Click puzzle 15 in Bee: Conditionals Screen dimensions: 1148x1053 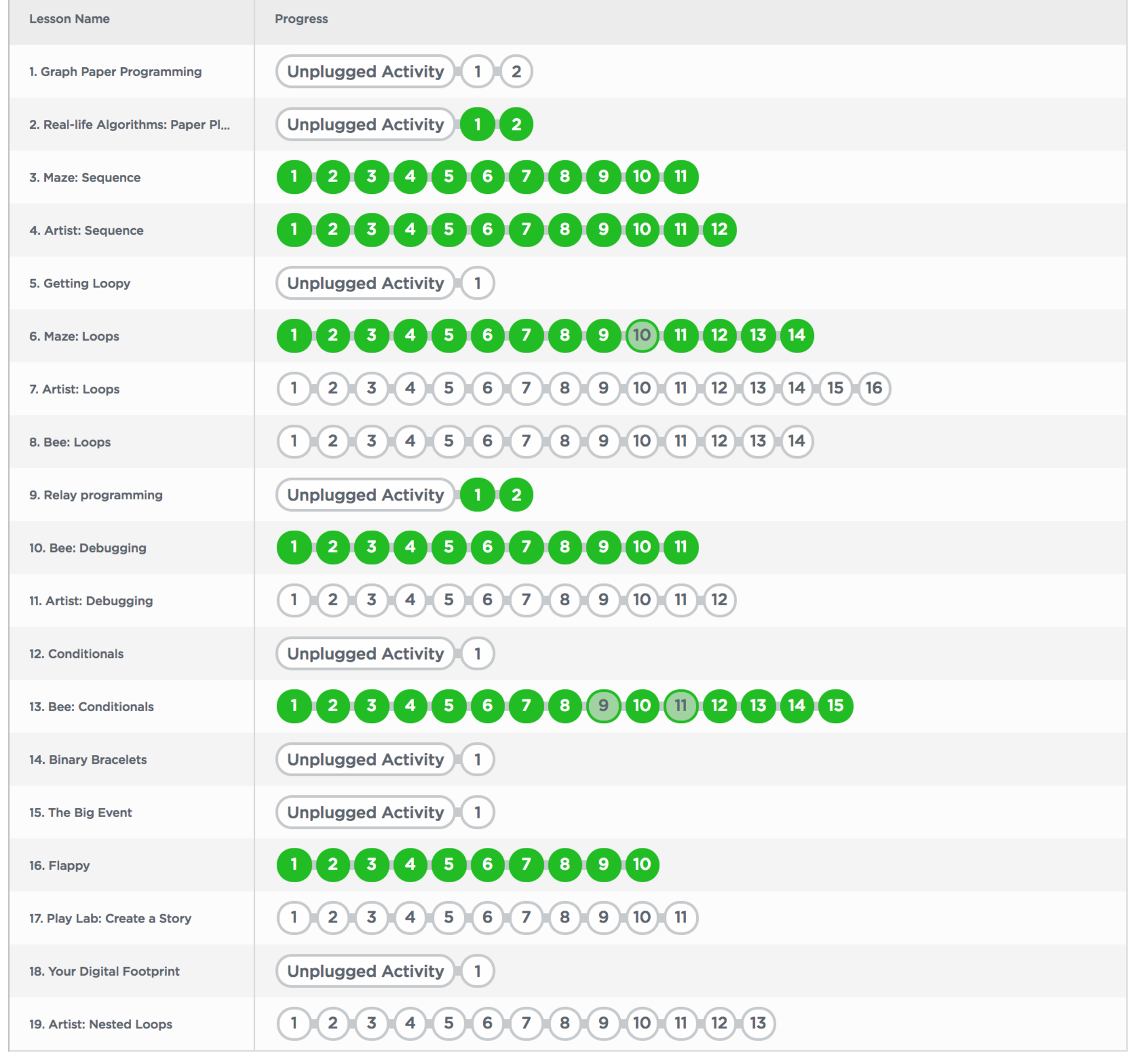coord(835,706)
